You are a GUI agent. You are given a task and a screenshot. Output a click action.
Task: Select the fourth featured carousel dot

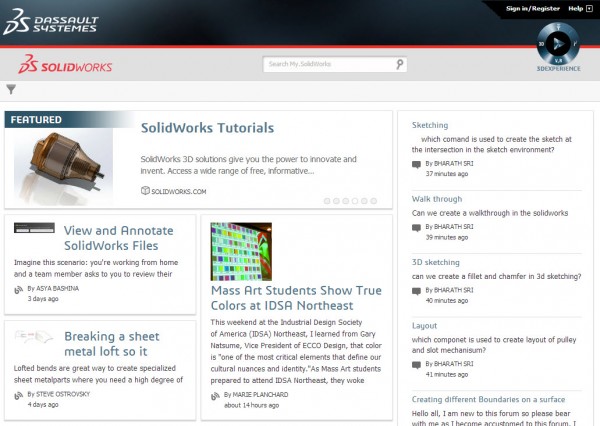pos(355,201)
